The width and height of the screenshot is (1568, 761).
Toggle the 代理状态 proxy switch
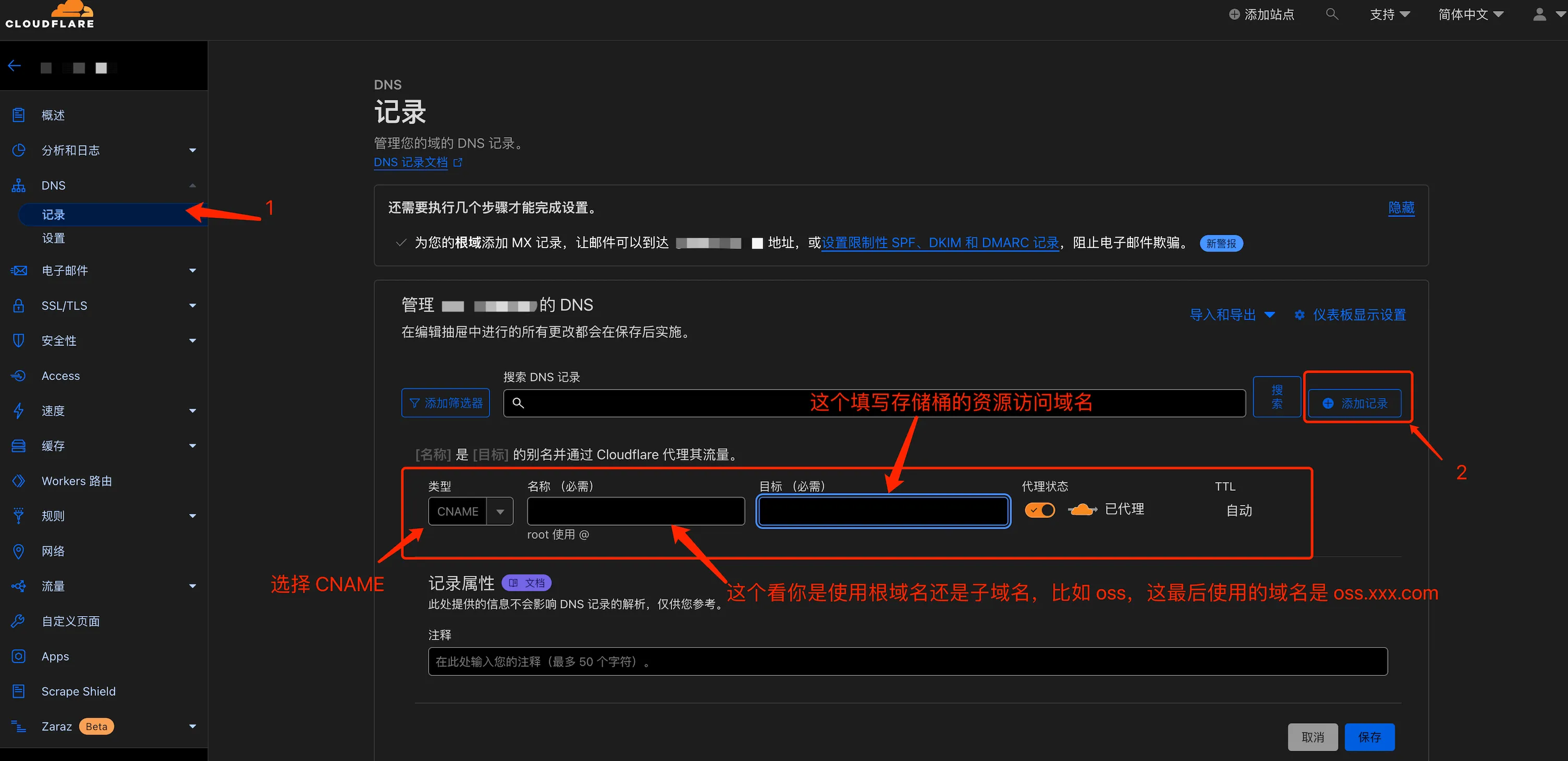(x=1039, y=510)
